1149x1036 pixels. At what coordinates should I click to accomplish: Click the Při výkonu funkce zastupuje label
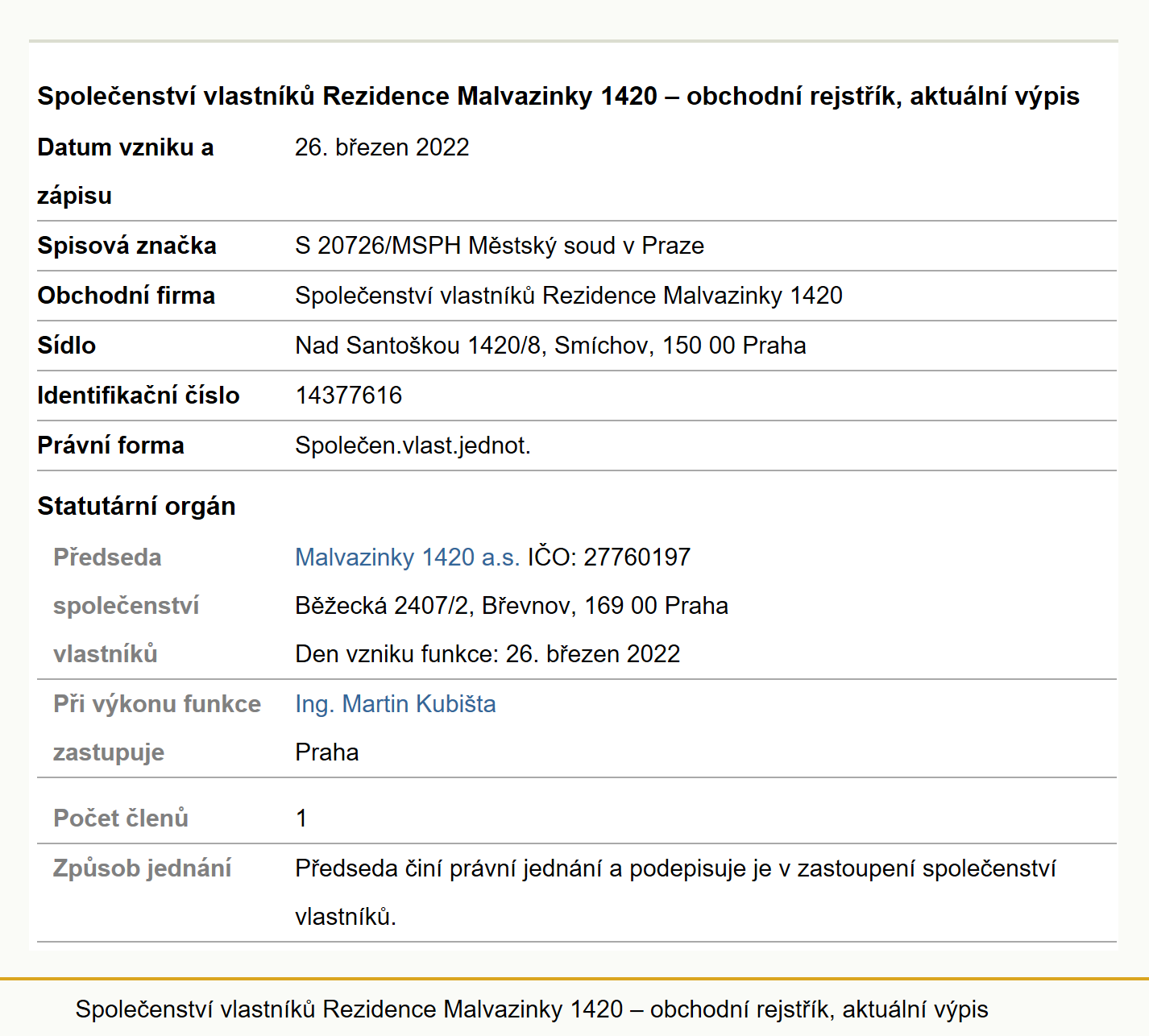tap(157, 728)
